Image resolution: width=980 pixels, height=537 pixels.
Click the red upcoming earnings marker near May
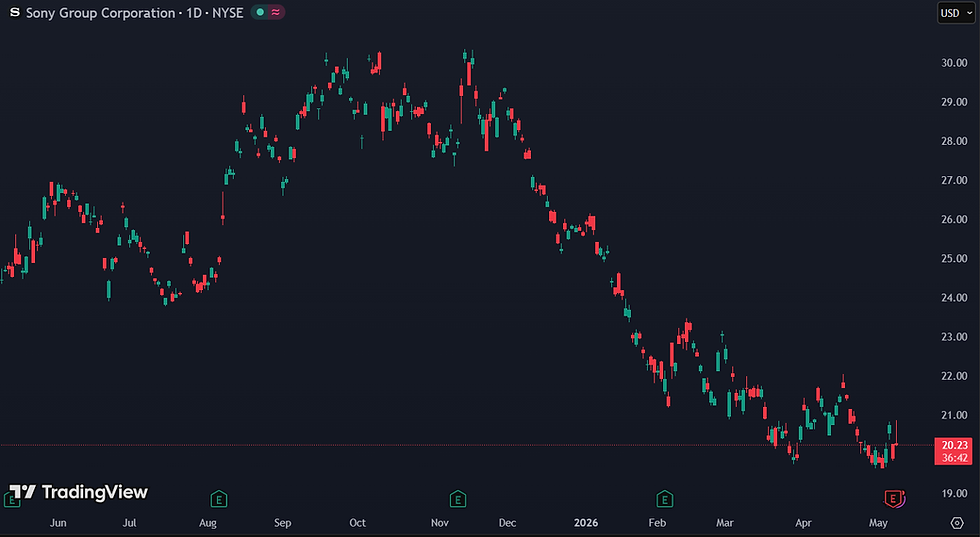tap(893, 499)
